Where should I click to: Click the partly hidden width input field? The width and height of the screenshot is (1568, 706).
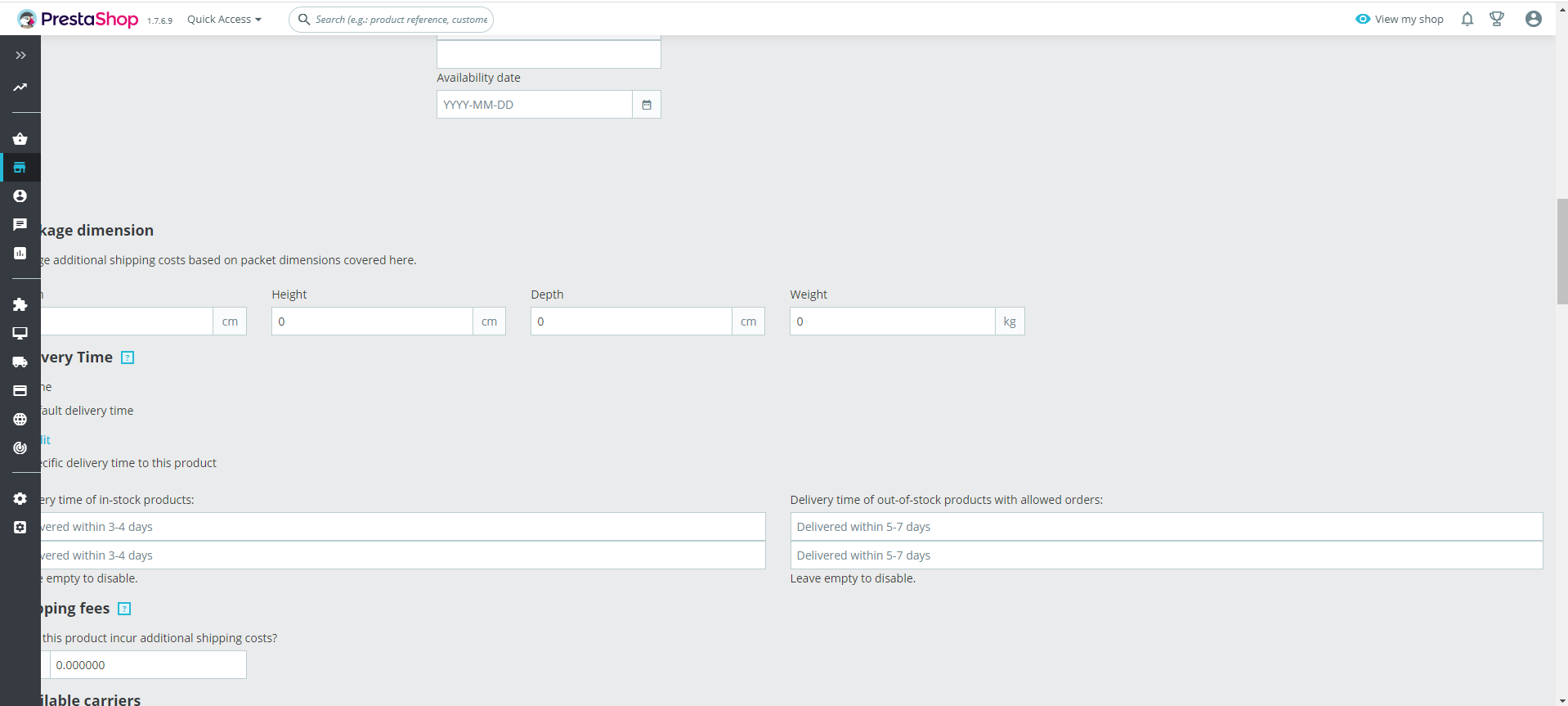[x=127, y=322]
